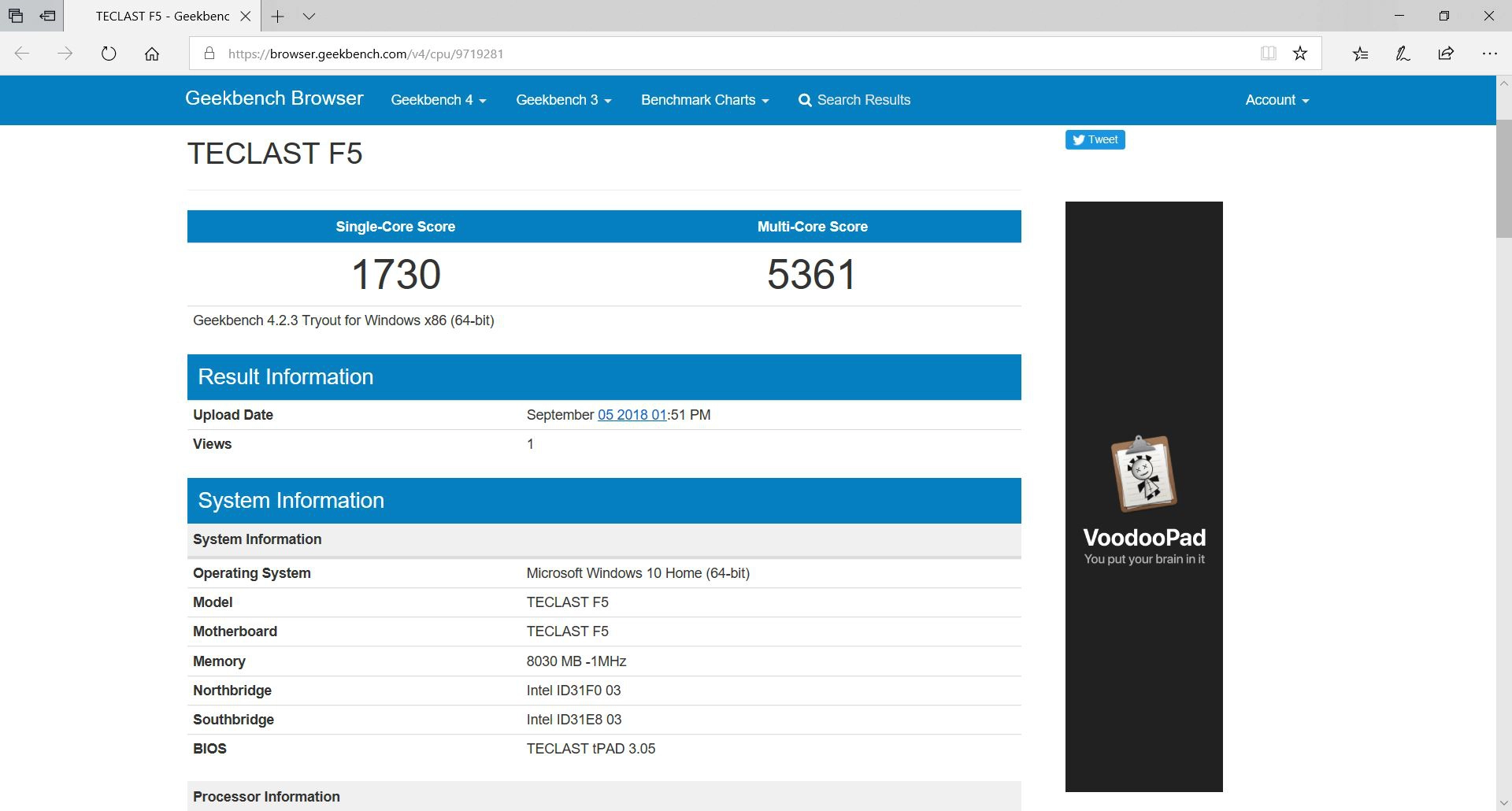Click the padlock site security icon
Viewport: 1512px width, 811px height.
[x=209, y=54]
